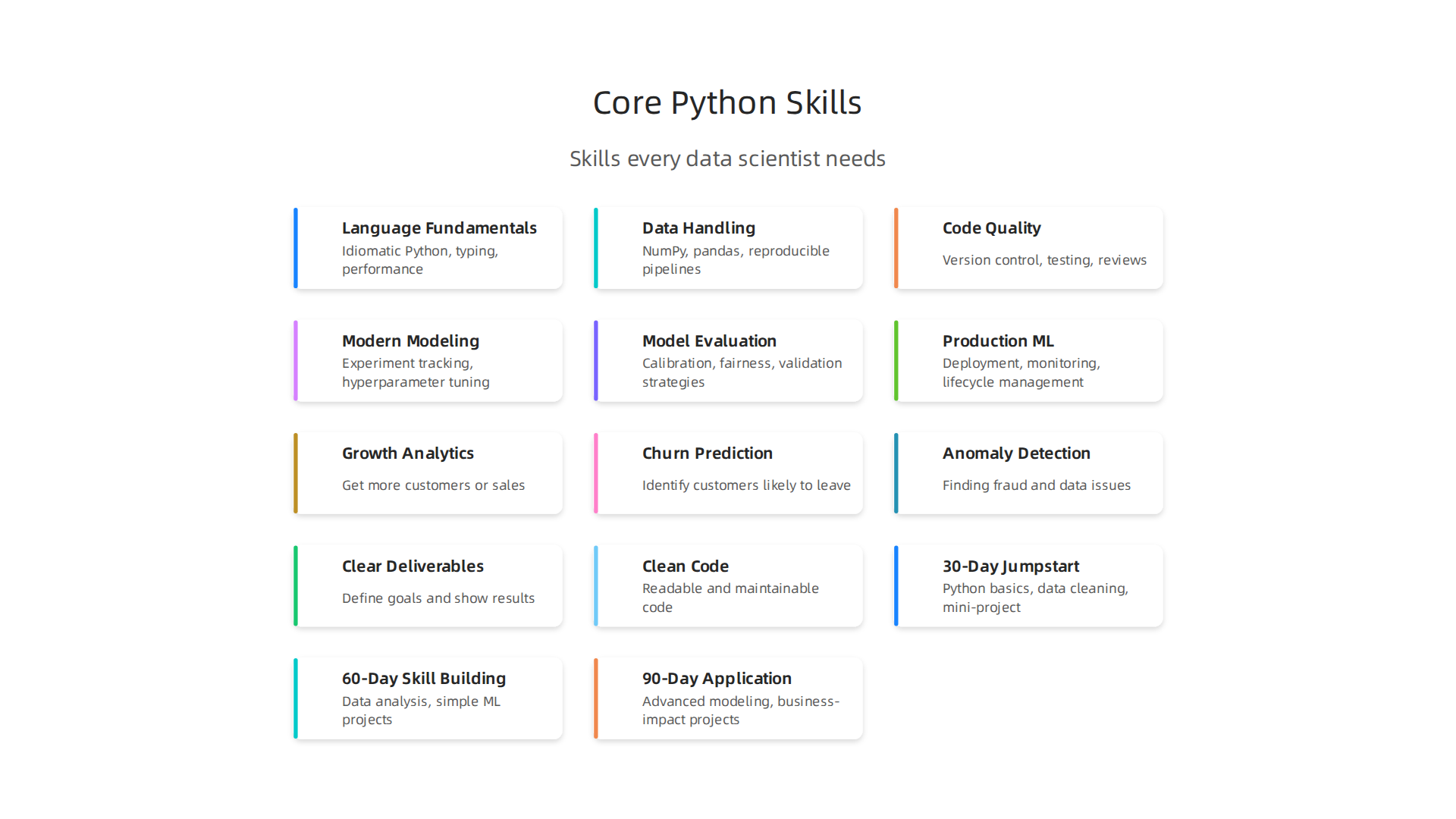
Task: Select the Model Evaluation heading
Action: pyautogui.click(x=709, y=341)
